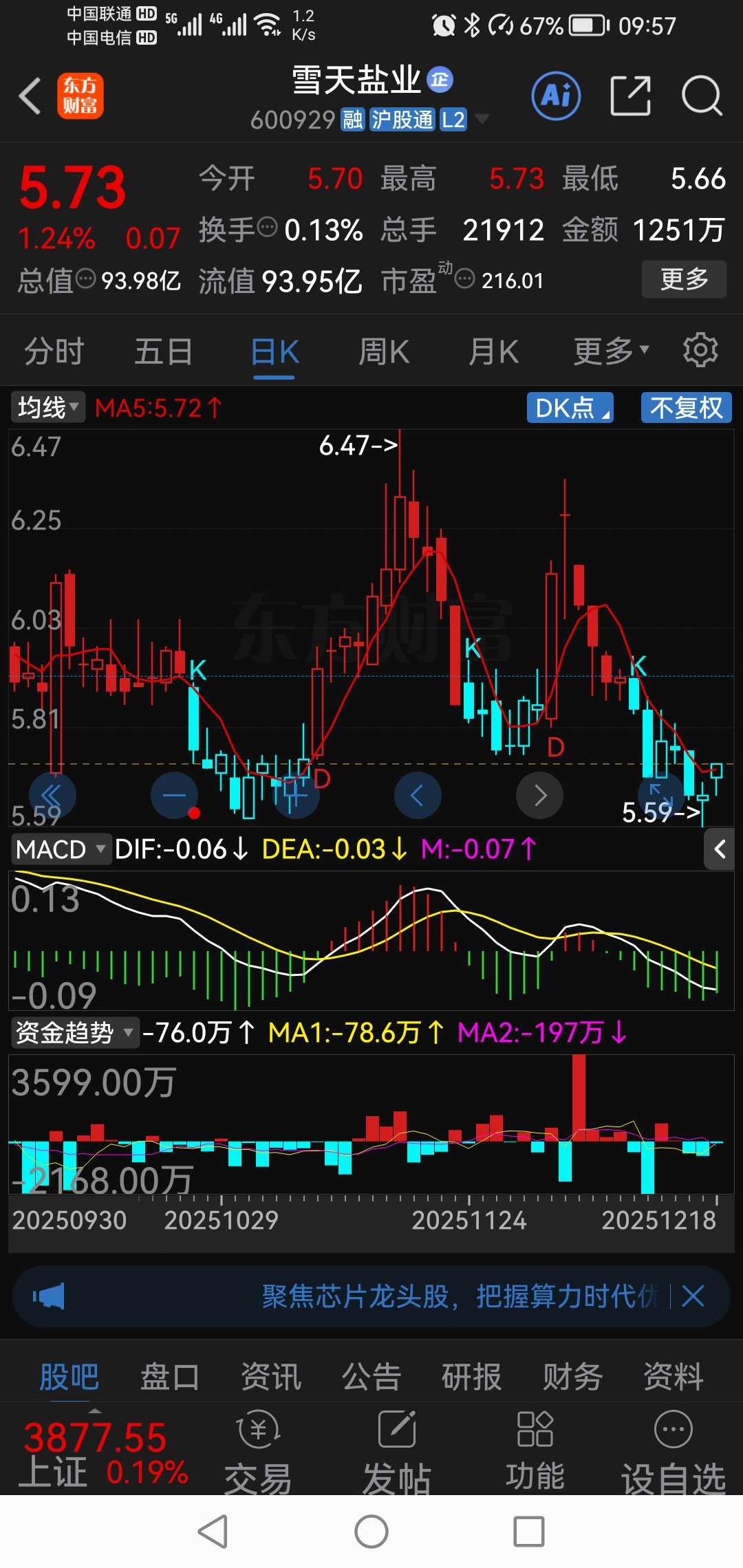Open 交易 trade icon
The image size is (743, 1568).
[258, 1451]
